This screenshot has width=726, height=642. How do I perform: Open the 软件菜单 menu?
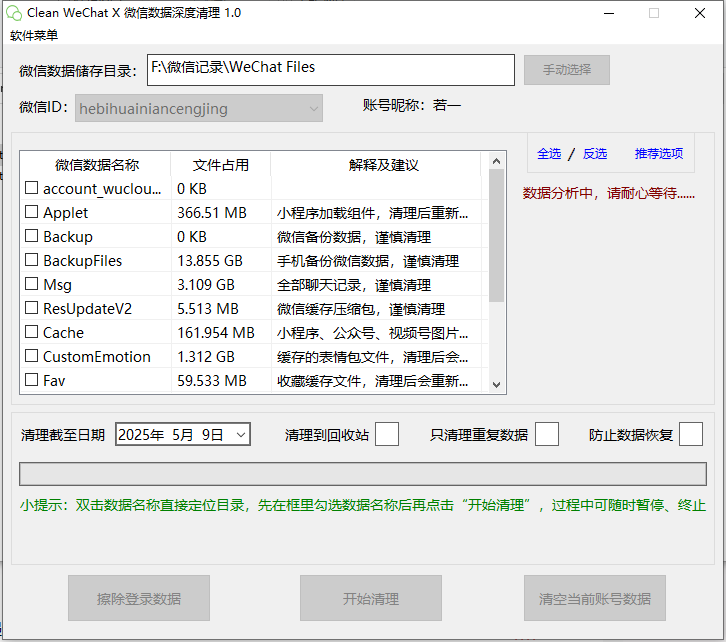pos(34,35)
